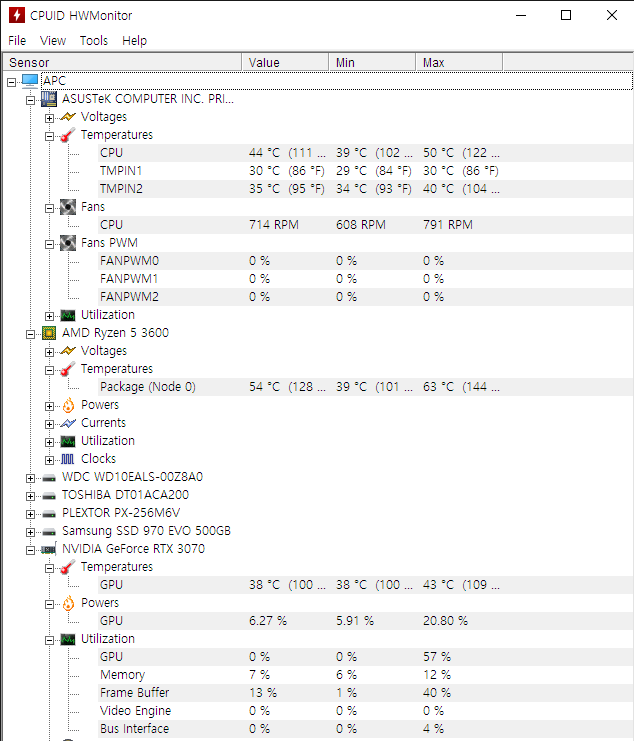The width and height of the screenshot is (634, 741).
Task: Click the motherboard Voltages lightning icon
Action: click(68, 117)
